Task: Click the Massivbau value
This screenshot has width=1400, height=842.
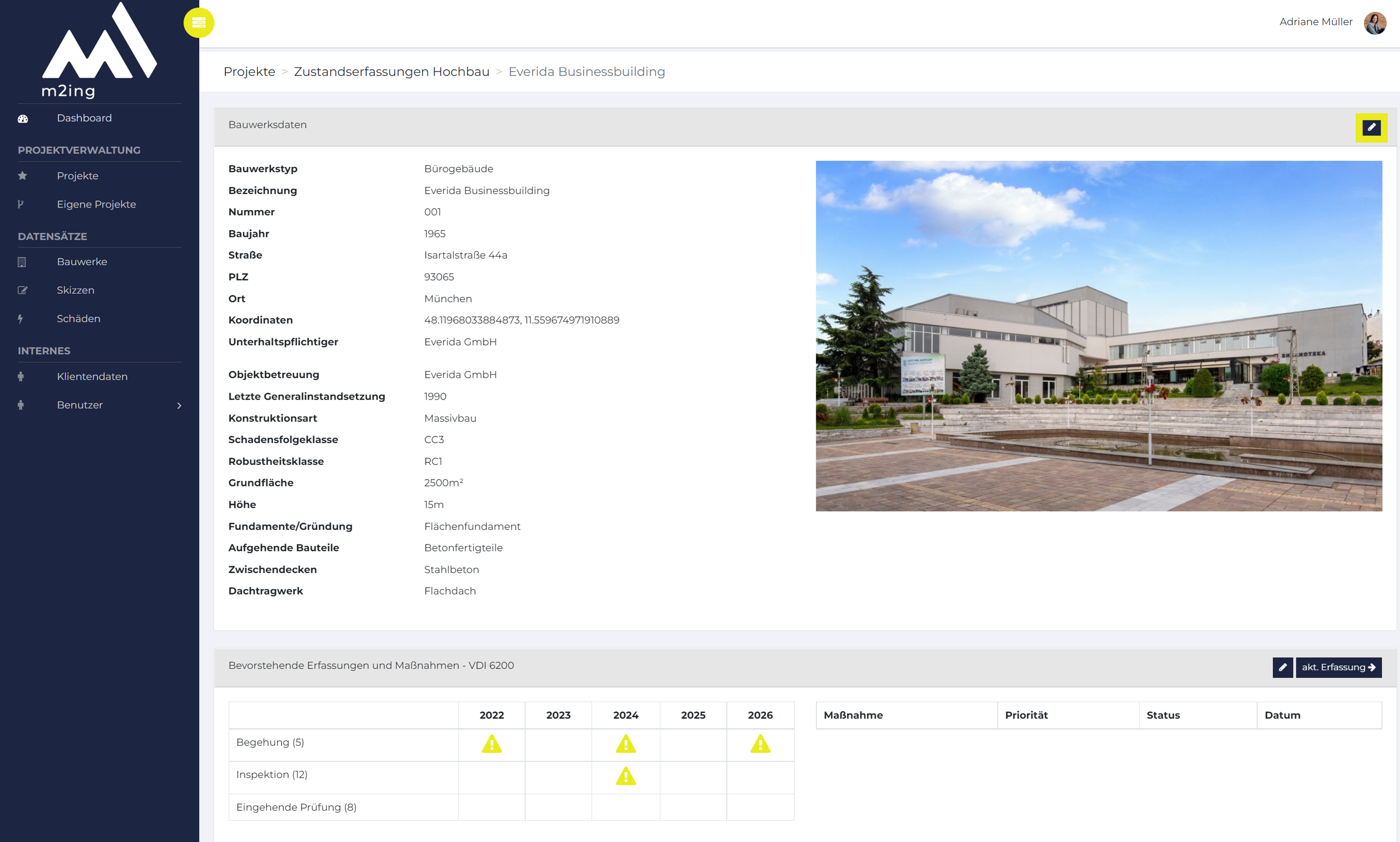Action: pos(450,418)
